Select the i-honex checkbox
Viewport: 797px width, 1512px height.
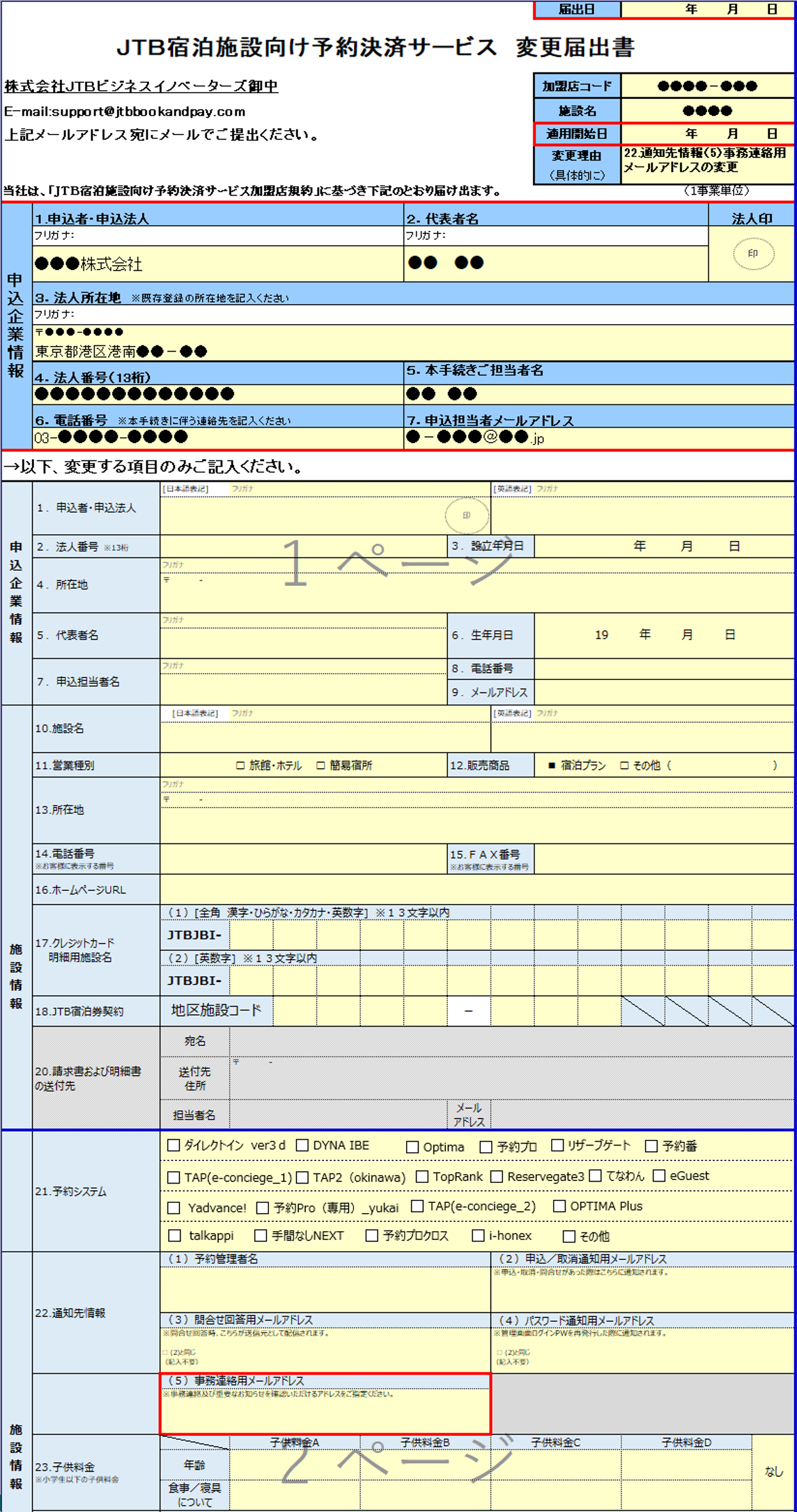478,1236
